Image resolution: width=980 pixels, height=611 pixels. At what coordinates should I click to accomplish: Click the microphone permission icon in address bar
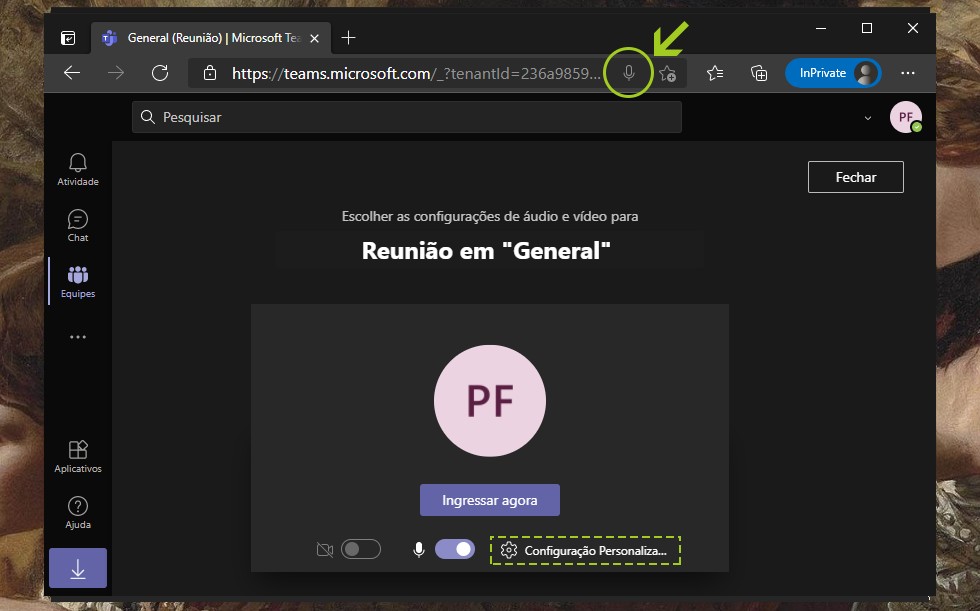(629, 73)
